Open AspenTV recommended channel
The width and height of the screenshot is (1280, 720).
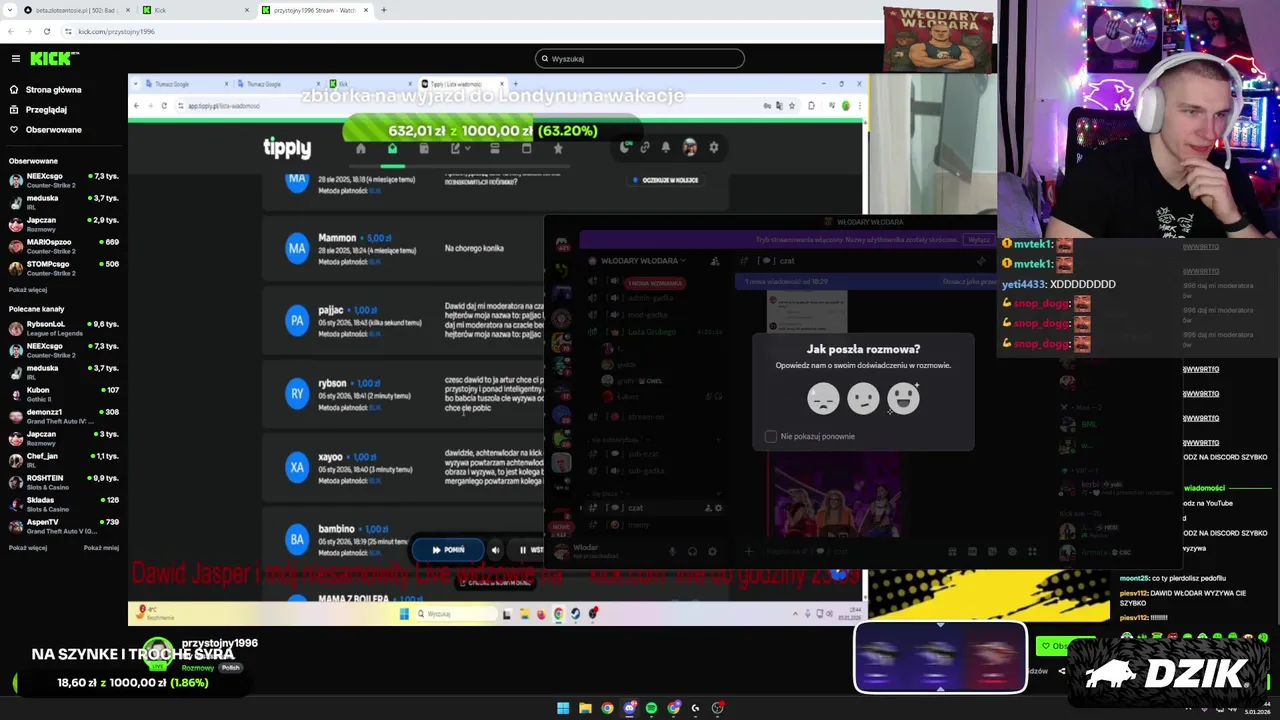(x=63, y=526)
